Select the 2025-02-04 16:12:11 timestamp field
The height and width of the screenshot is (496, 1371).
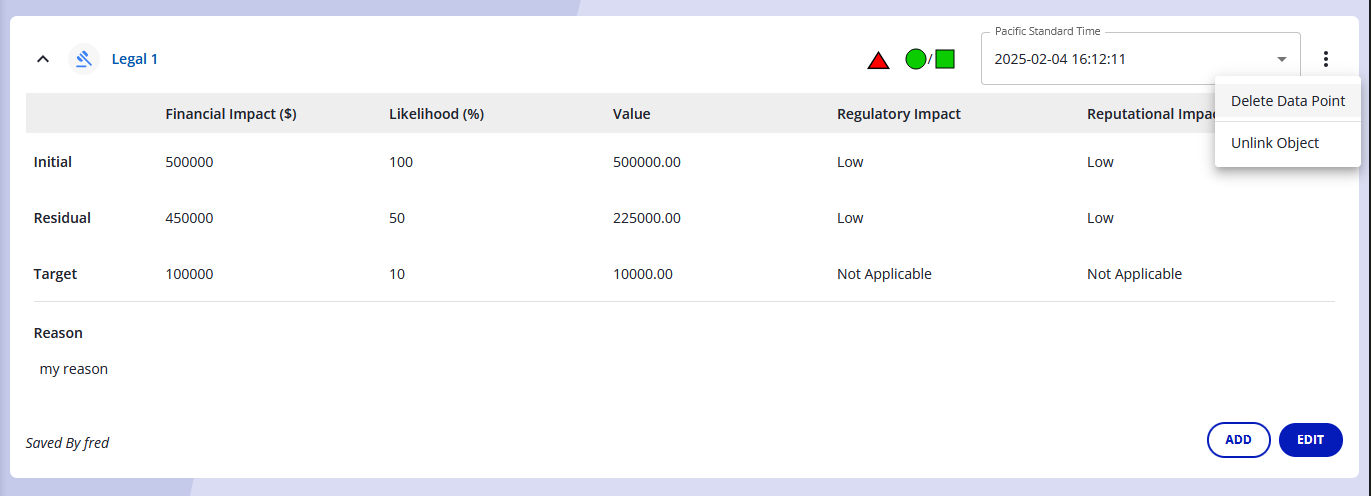coord(1120,59)
